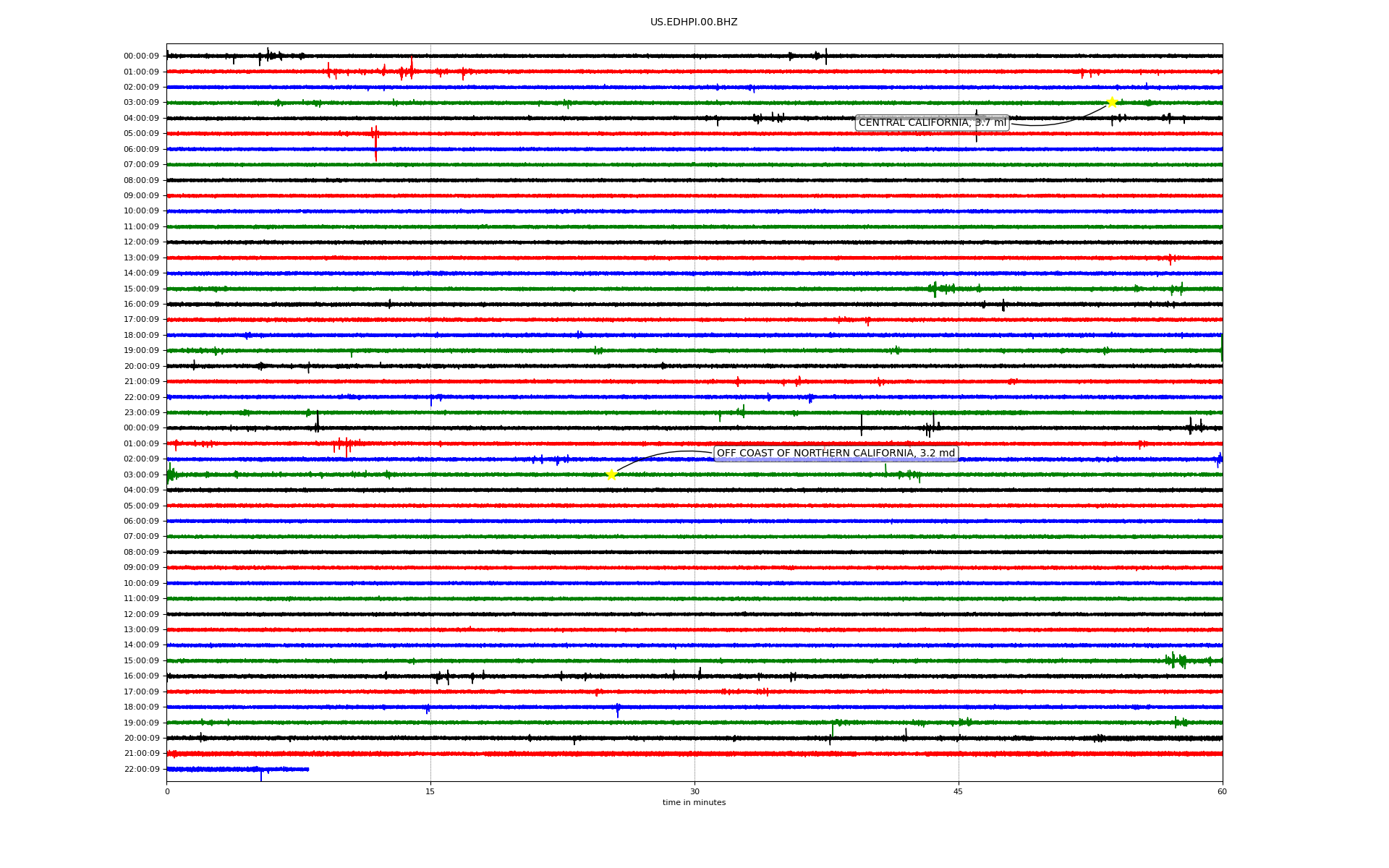The width and height of the screenshot is (1389, 868).
Task: Click the 15 minute x-axis tick label
Action: pos(430,791)
